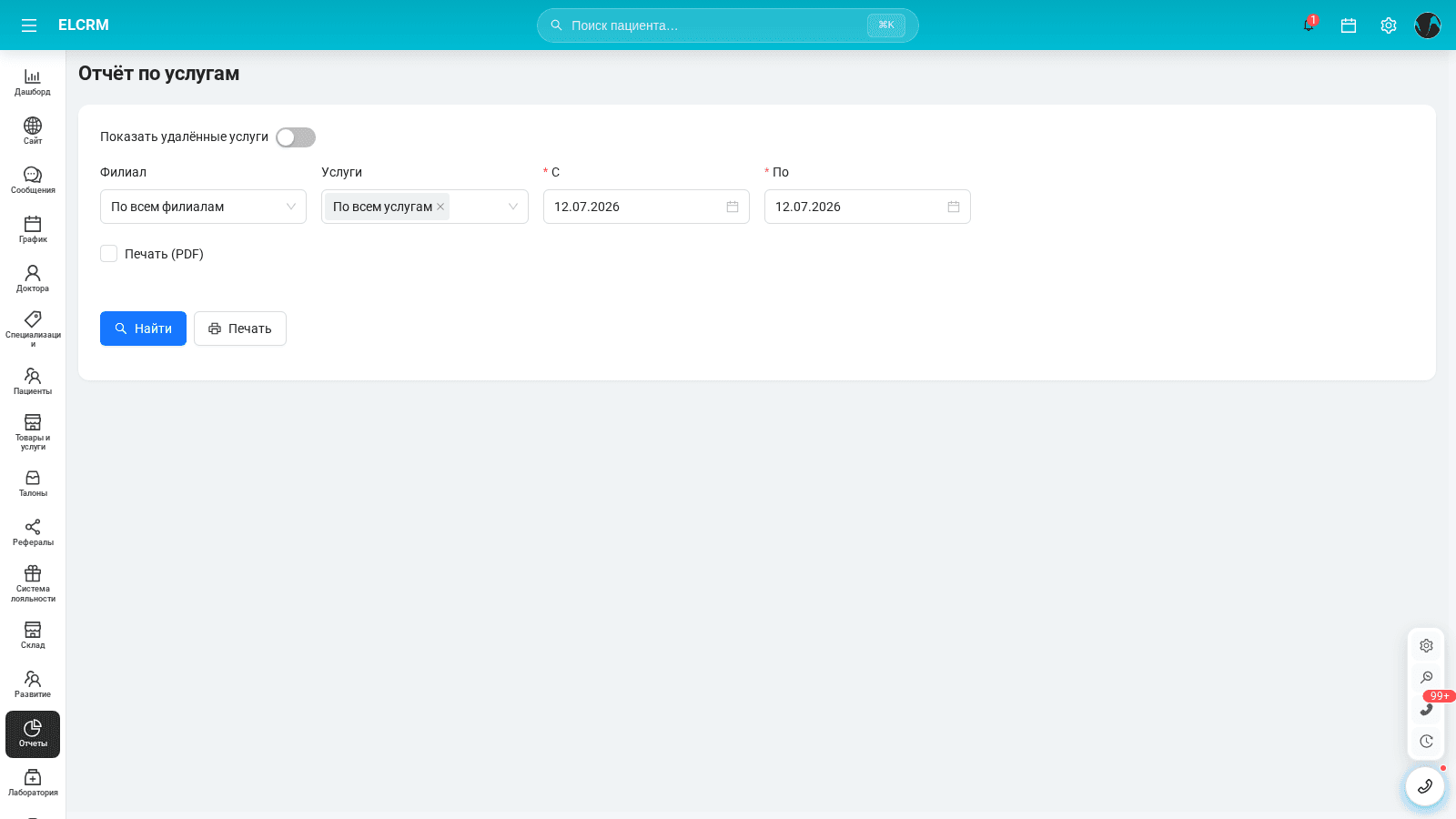Remove the По всем услугам tag

coord(440,207)
